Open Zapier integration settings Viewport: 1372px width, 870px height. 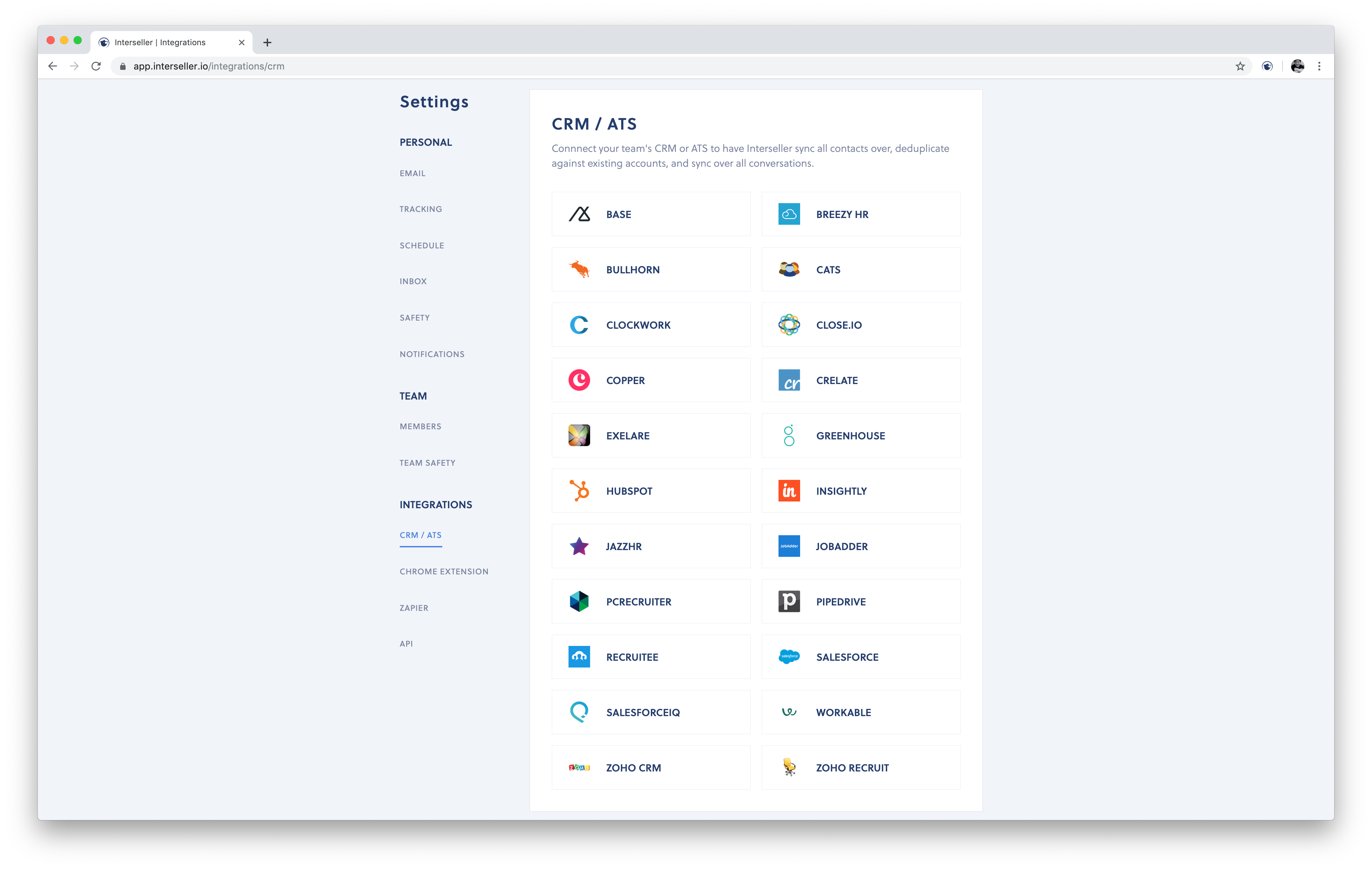click(x=414, y=608)
